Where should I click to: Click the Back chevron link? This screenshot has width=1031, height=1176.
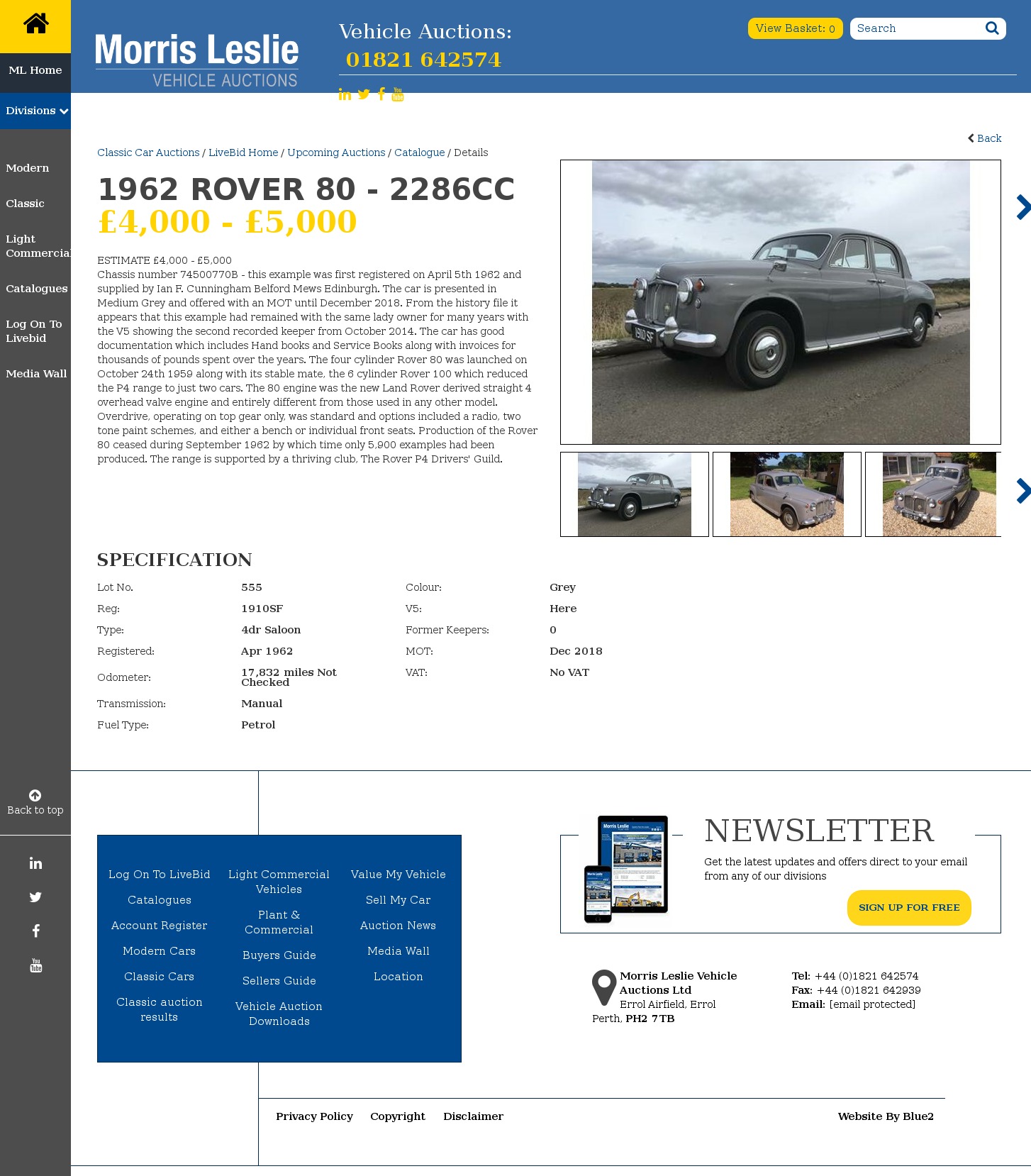point(985,138)
